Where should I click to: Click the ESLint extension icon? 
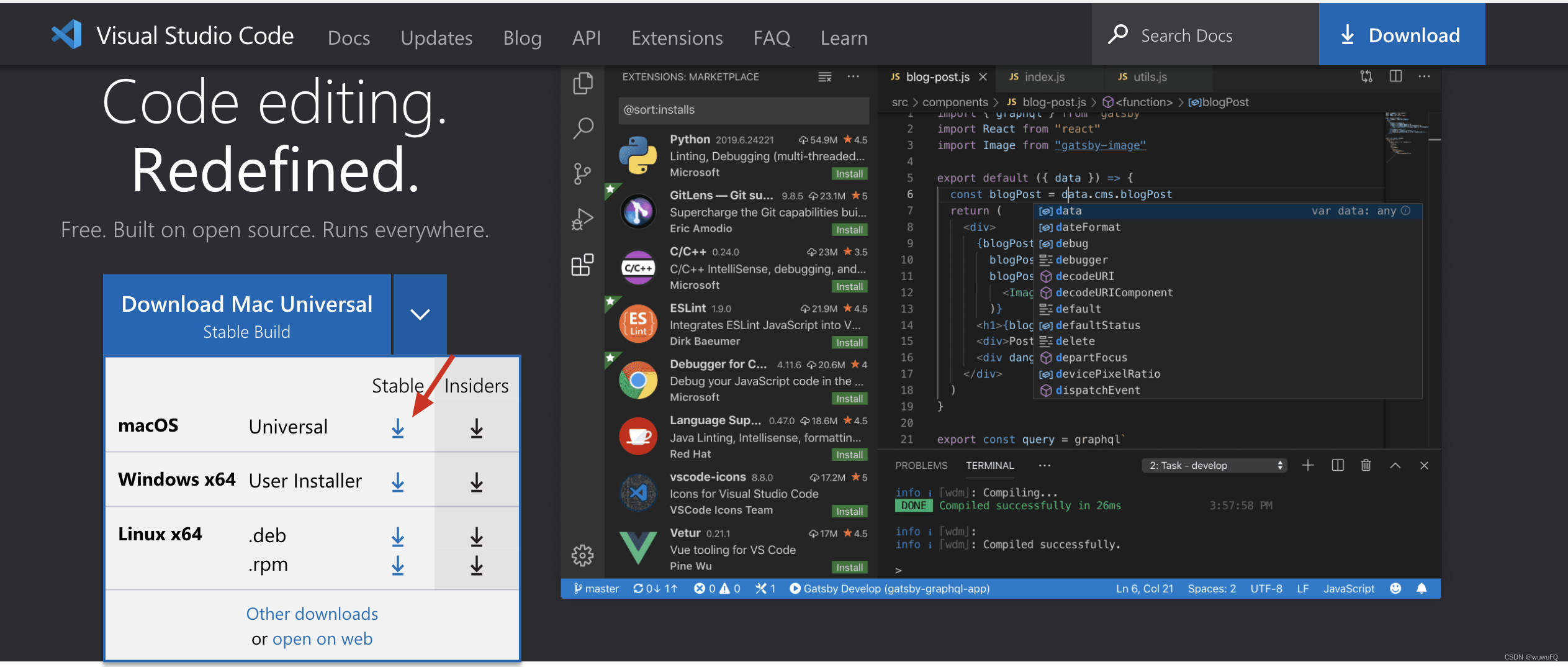(x=638, y=324)
